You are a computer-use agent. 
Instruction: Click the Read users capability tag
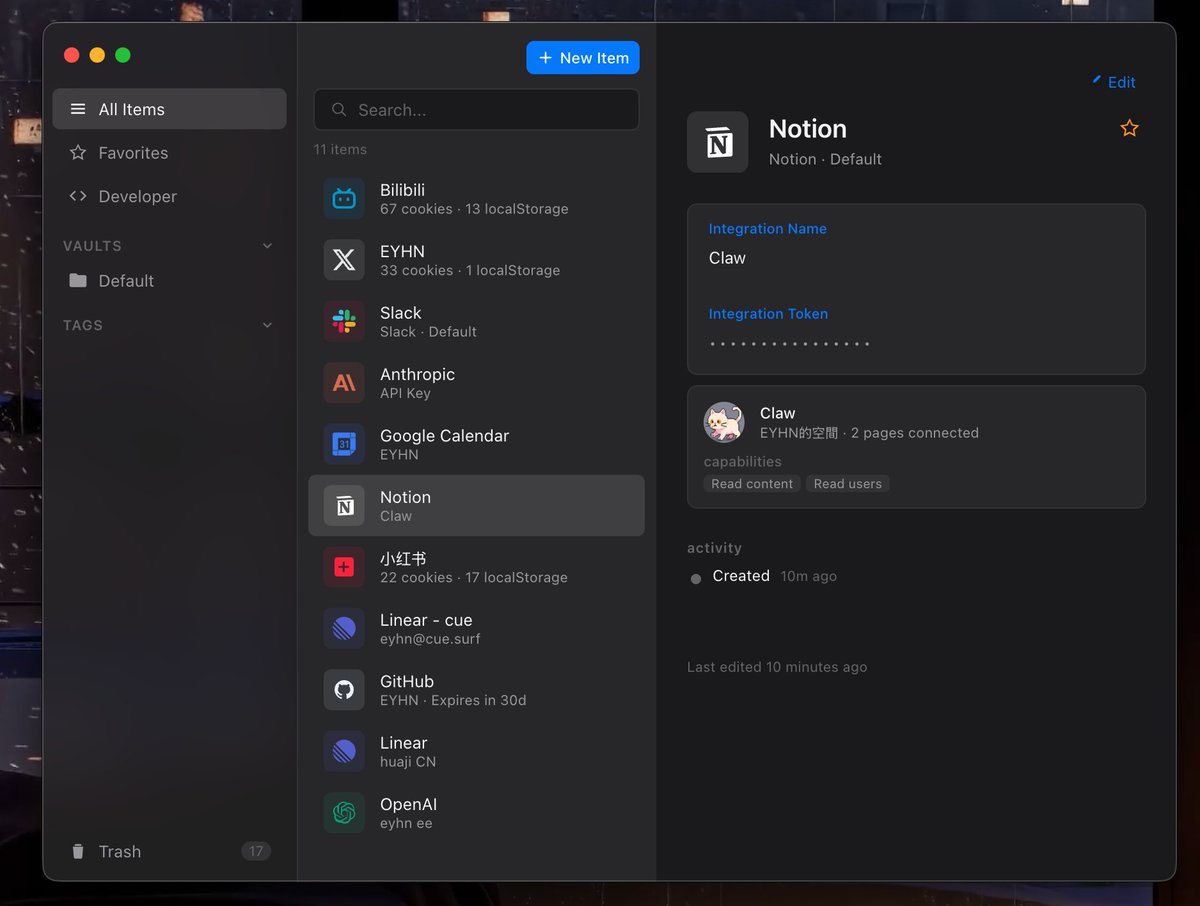pyautogui.click(x=848, y=484)
